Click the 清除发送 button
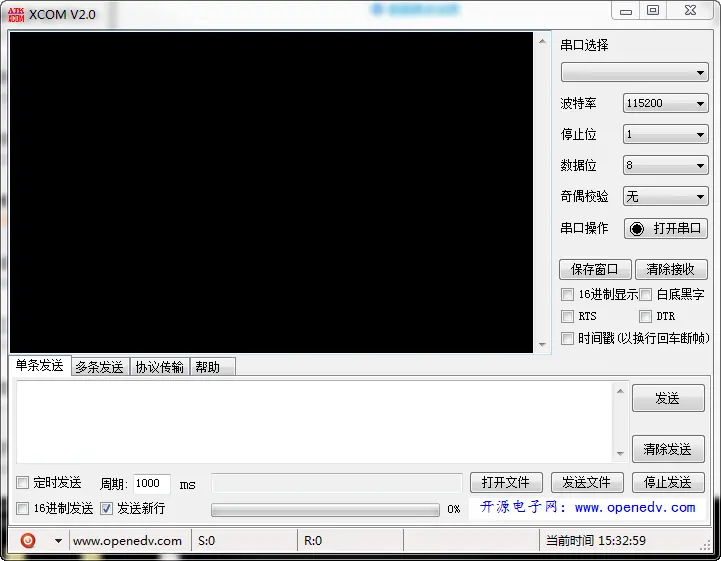 [668, 449]
